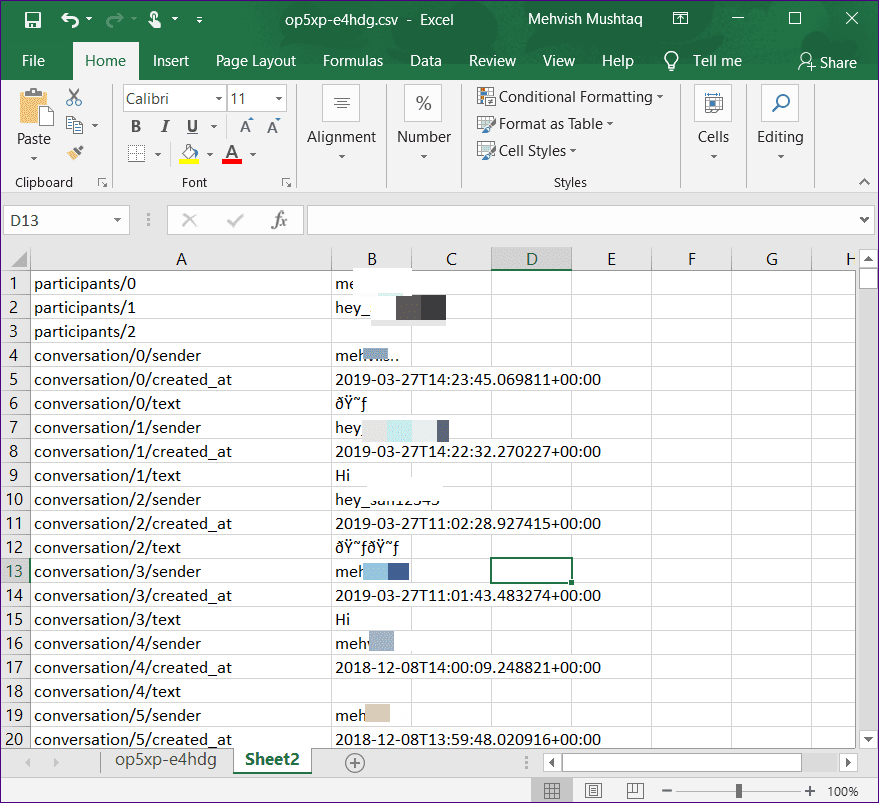Open Customize Quick Access Toolbar arrow

pos(200,20)
